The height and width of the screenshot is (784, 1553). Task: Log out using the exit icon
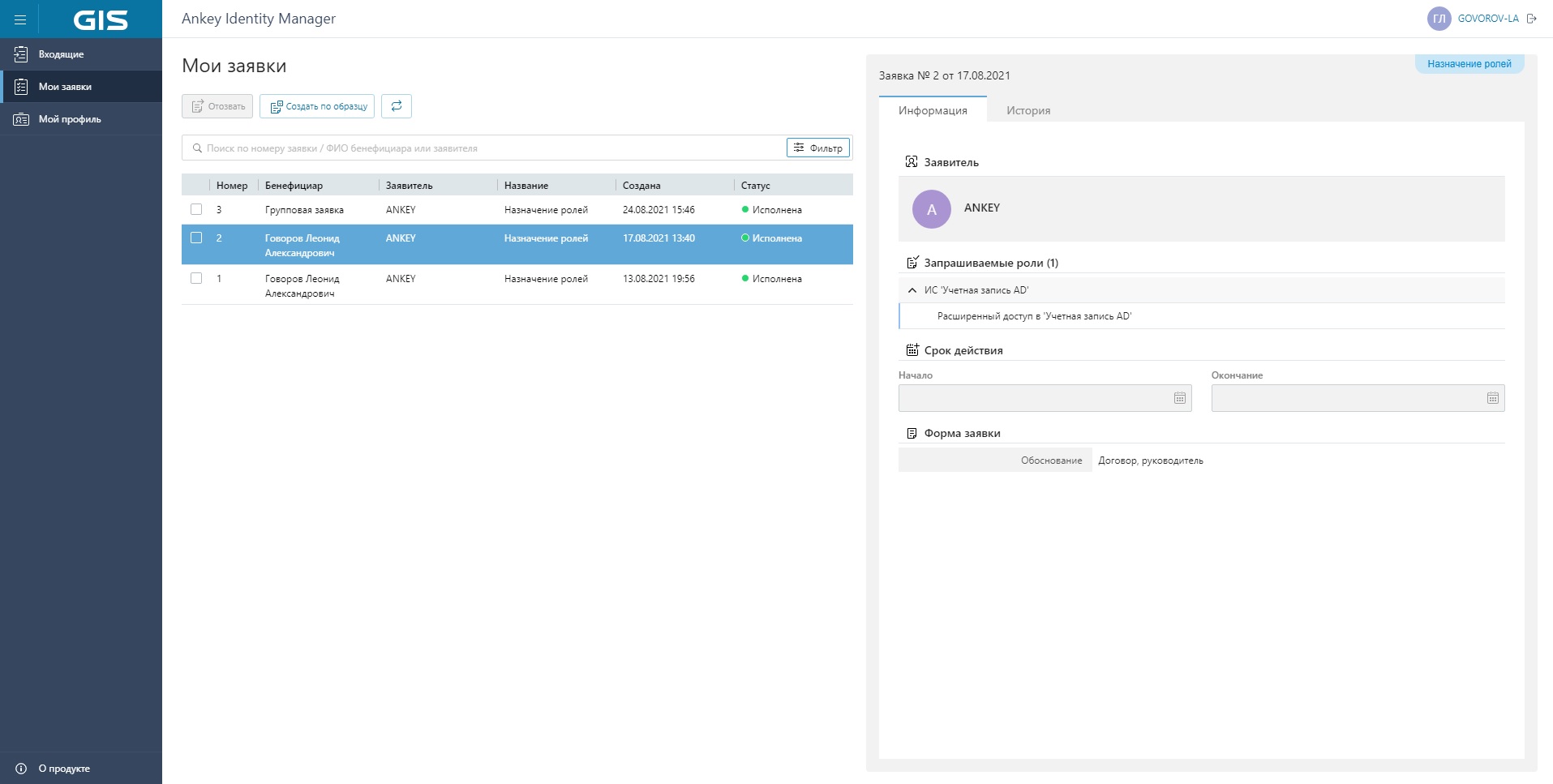1532,19
